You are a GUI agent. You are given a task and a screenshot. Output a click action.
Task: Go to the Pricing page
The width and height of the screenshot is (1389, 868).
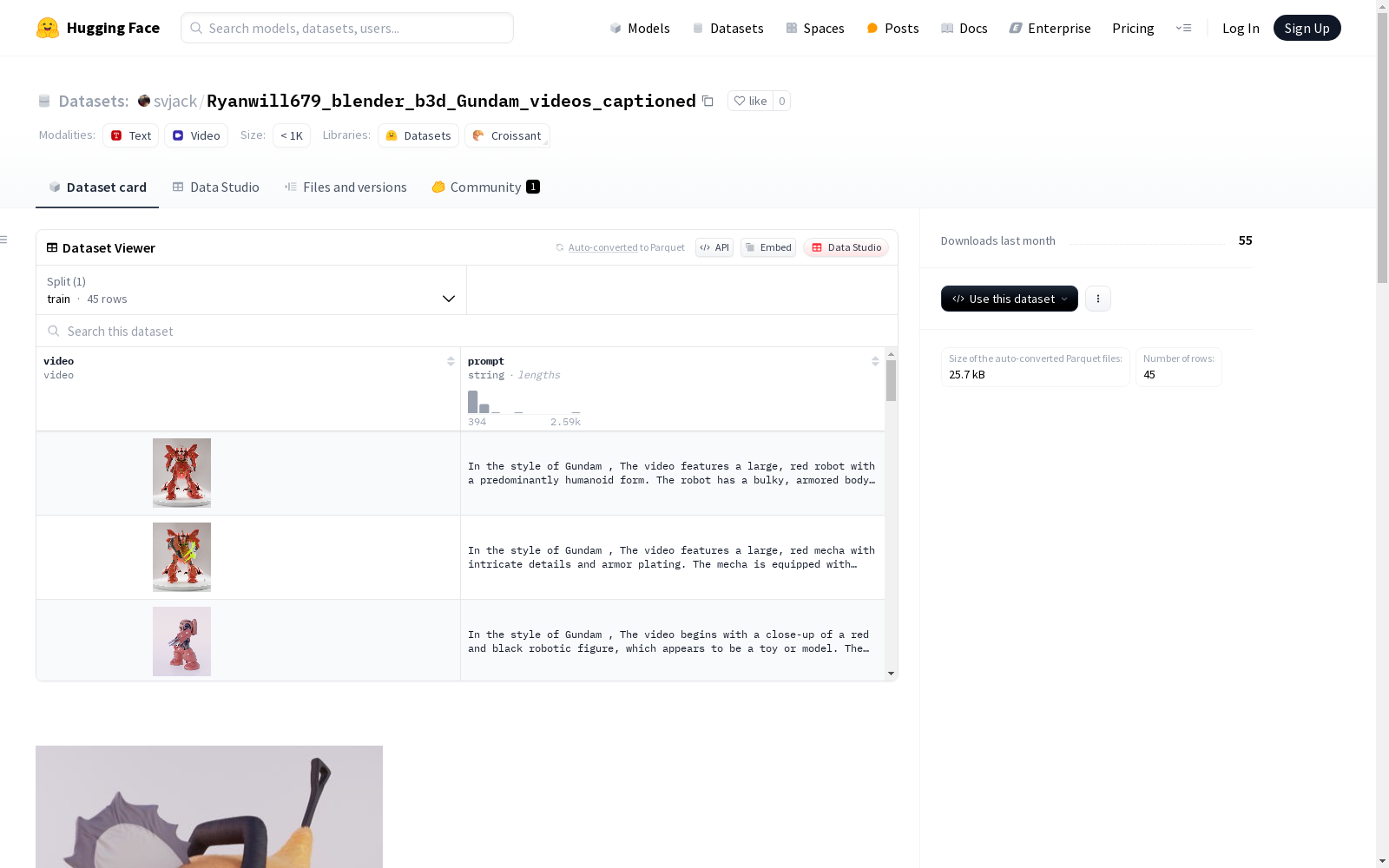coord(1133,28)
